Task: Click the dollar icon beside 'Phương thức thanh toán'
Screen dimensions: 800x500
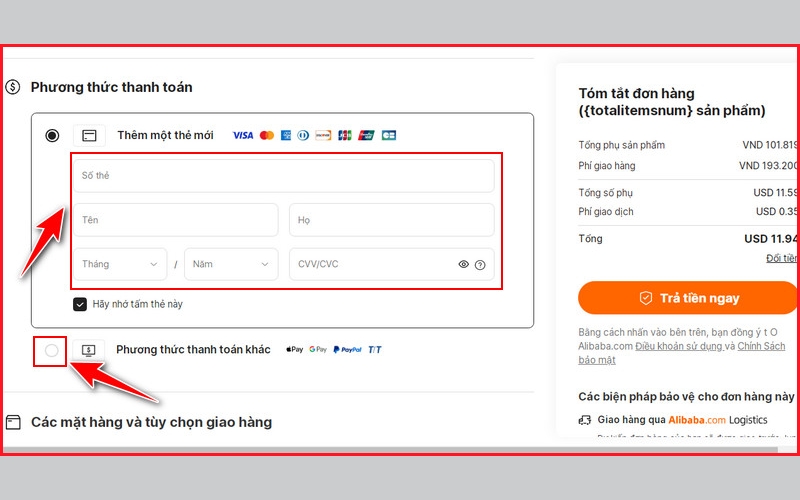Action: click(x=13, y=87)
